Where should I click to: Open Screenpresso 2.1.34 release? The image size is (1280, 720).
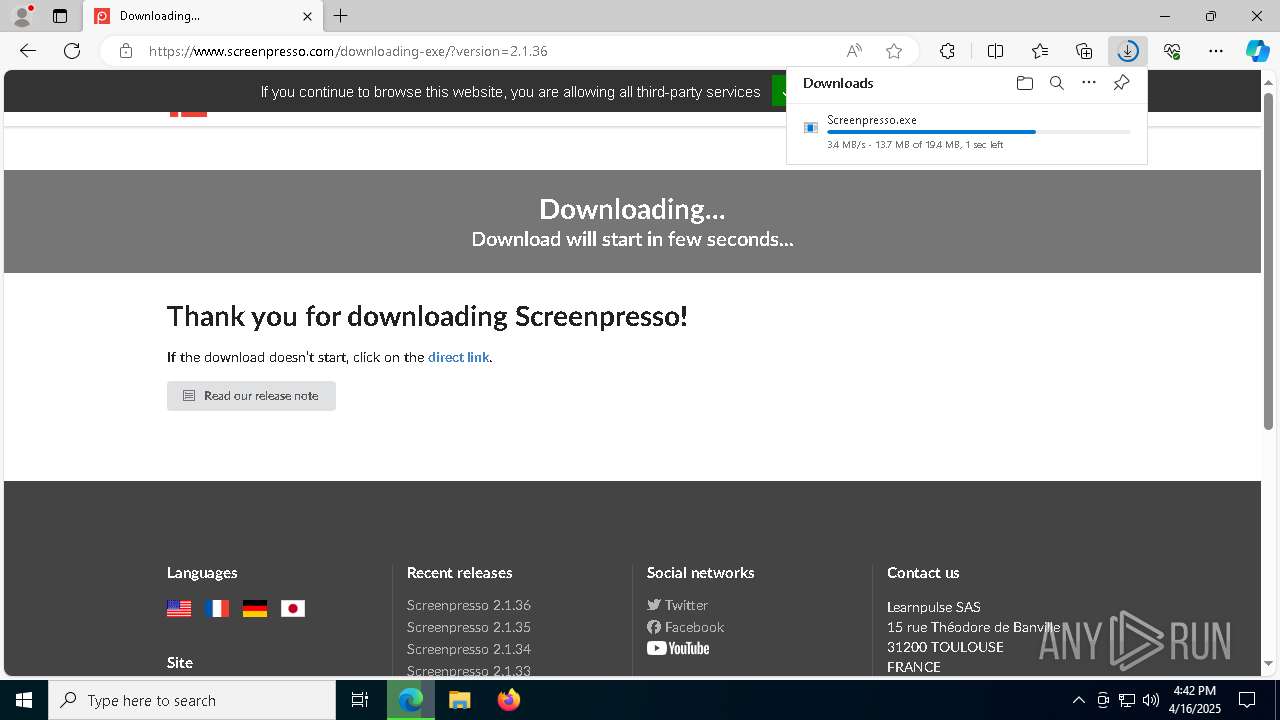click(x=469, y=649)
